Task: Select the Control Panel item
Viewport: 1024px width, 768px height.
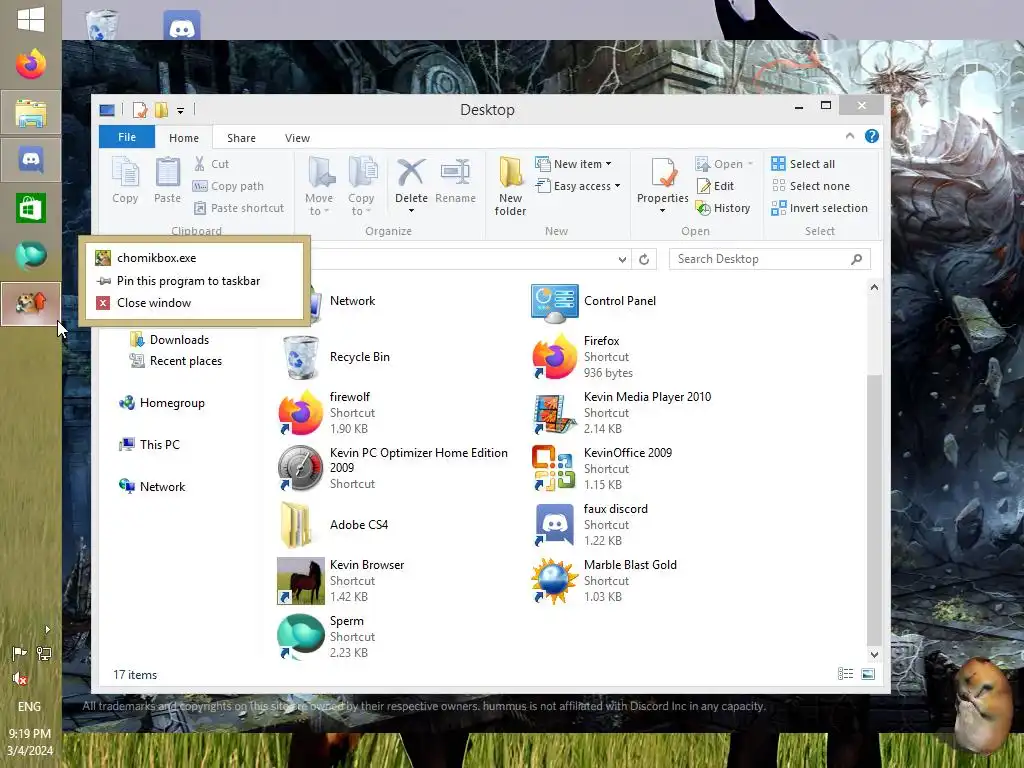Action: (594, 302)
